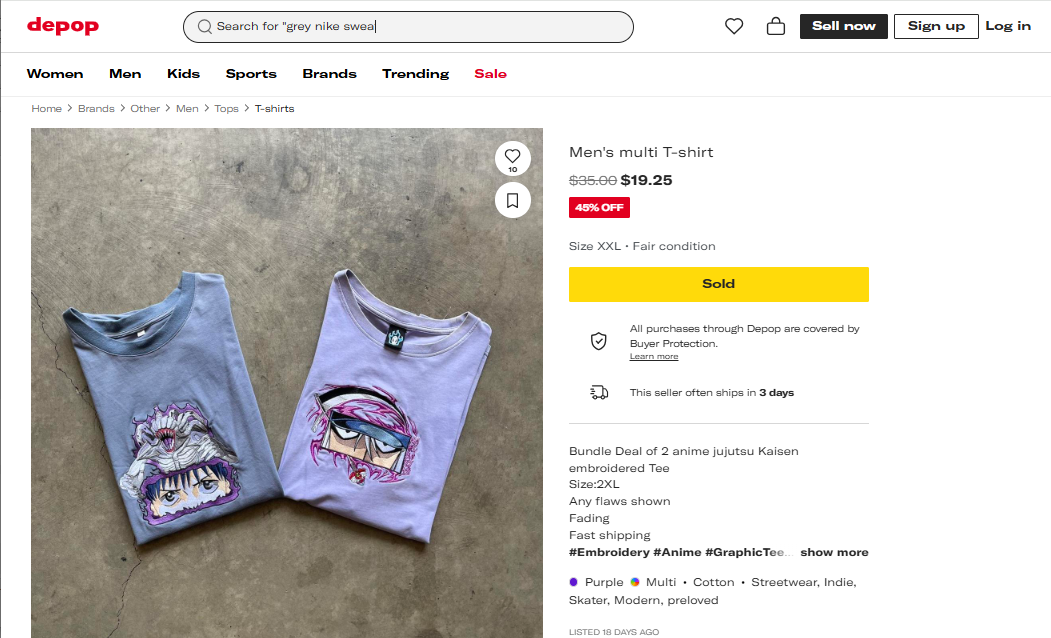1051x638 pixels.
Task: Open saved likes heart icon in header
Action: [734, 27]
